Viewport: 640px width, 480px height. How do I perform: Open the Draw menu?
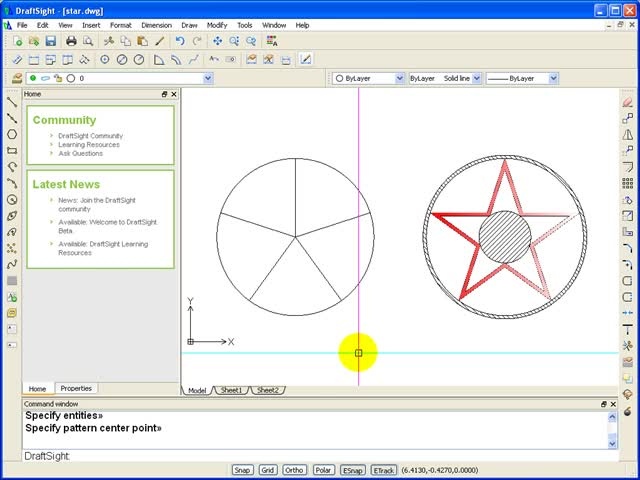[189, 25]
